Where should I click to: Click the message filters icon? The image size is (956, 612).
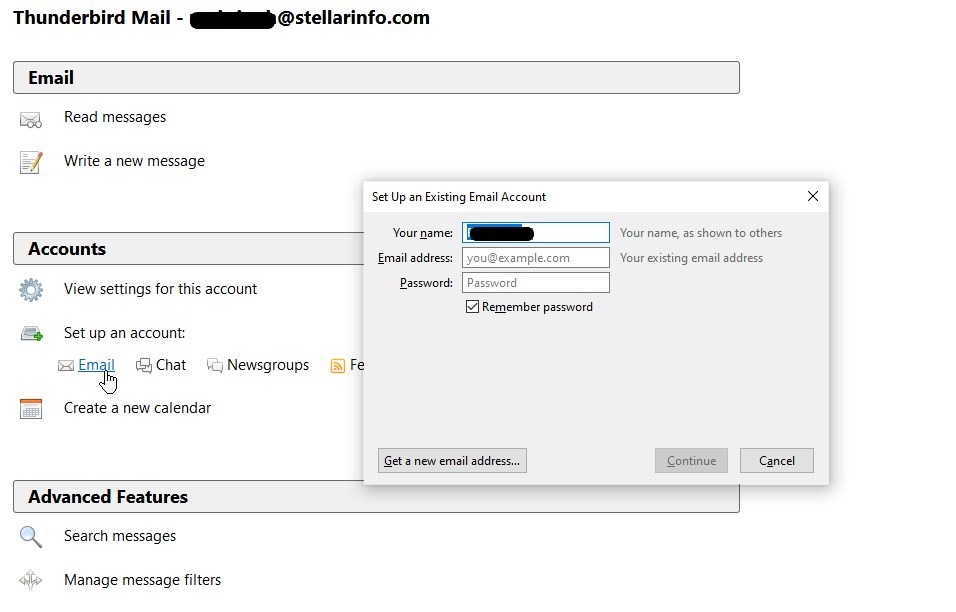[x=31, y=580]
